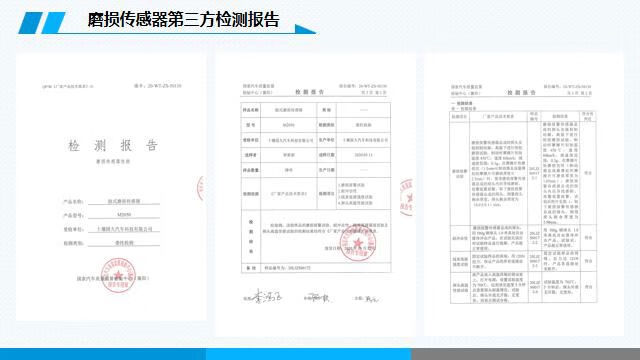Click the partial red stamp on cover page edge

200,188
